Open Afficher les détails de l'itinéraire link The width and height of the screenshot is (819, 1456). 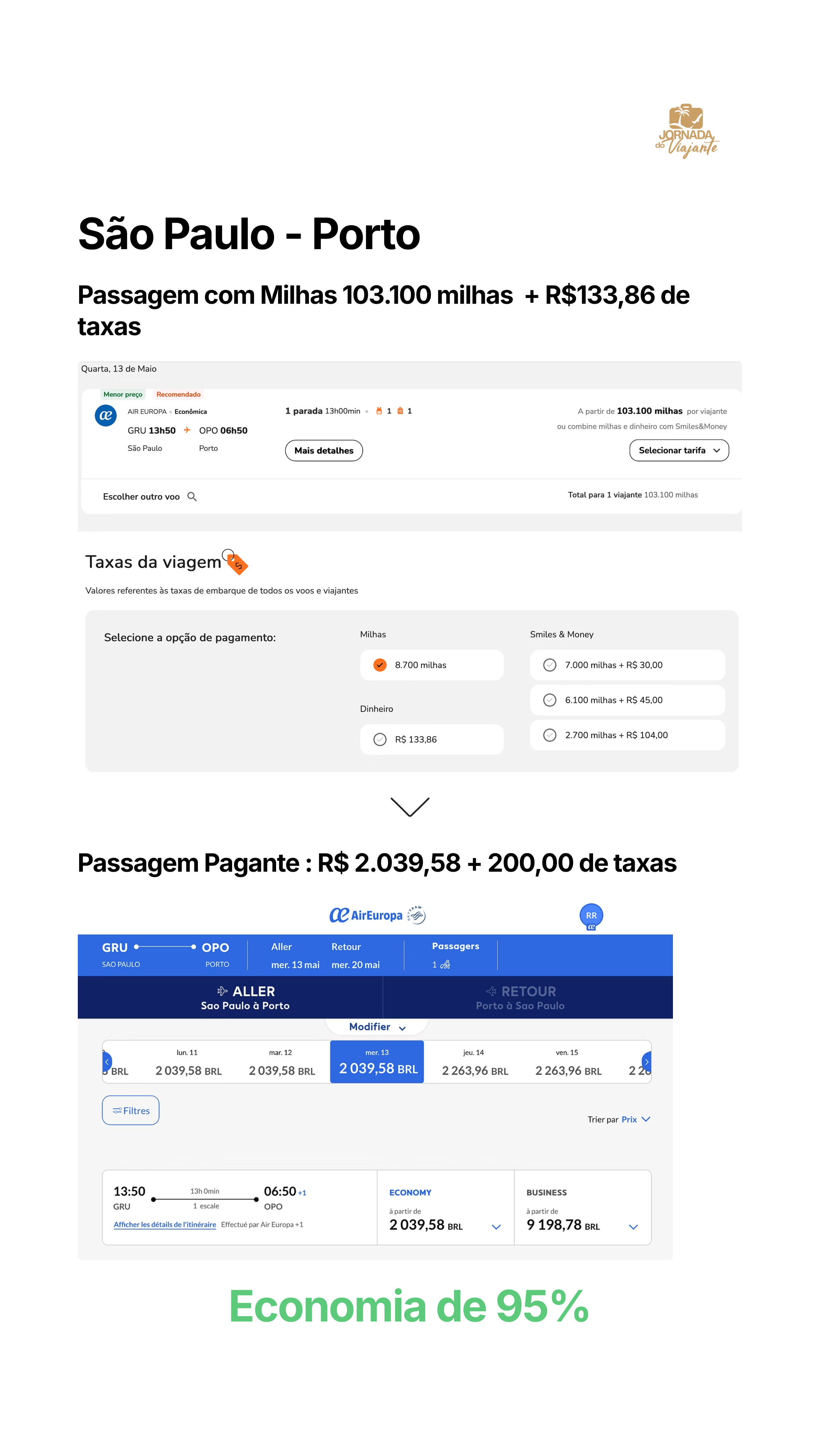[165, 1224]
